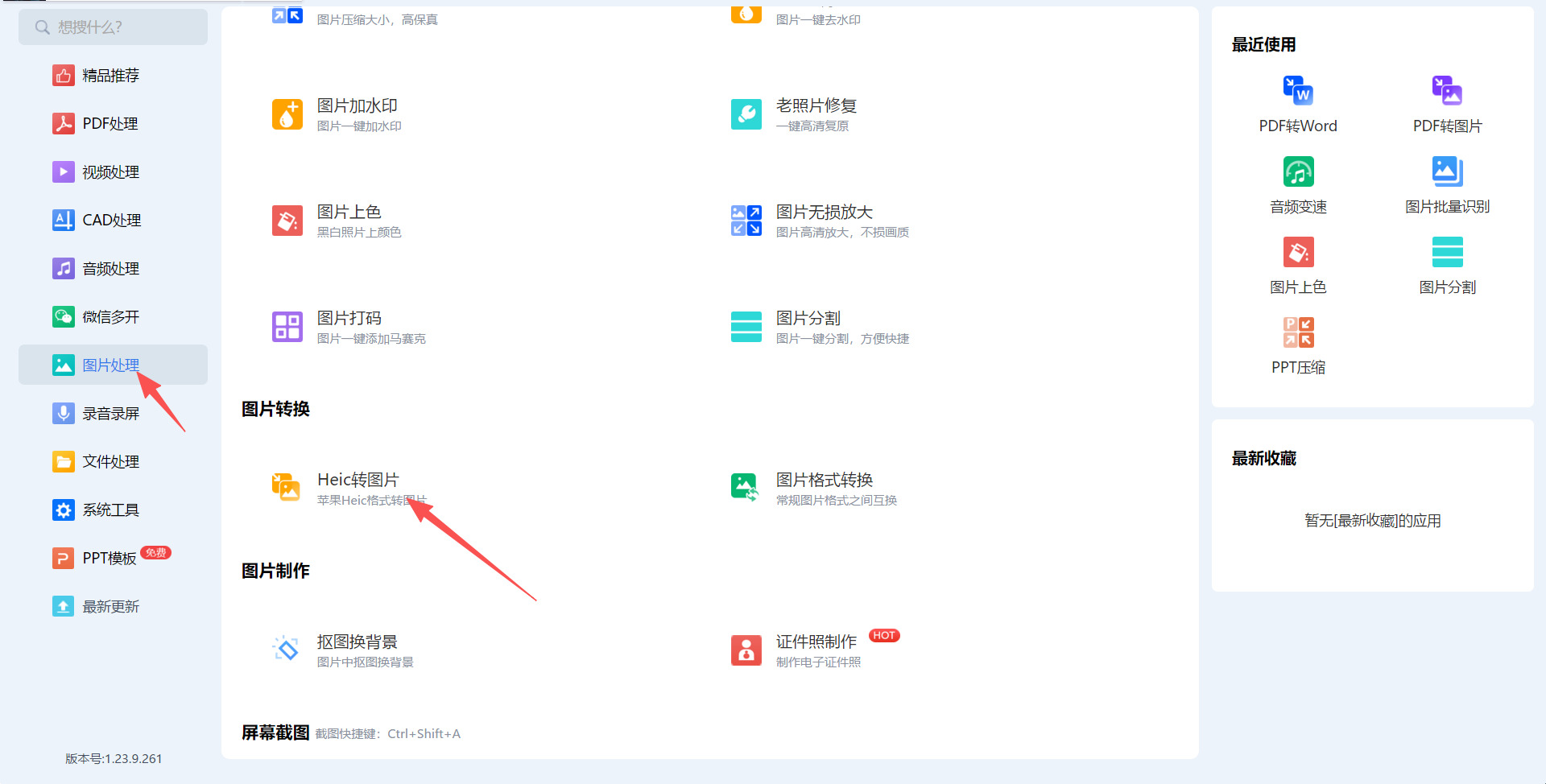Click the 抠图换背景 title text
This screenshot has height=784, width=1546.
point(358,642)
